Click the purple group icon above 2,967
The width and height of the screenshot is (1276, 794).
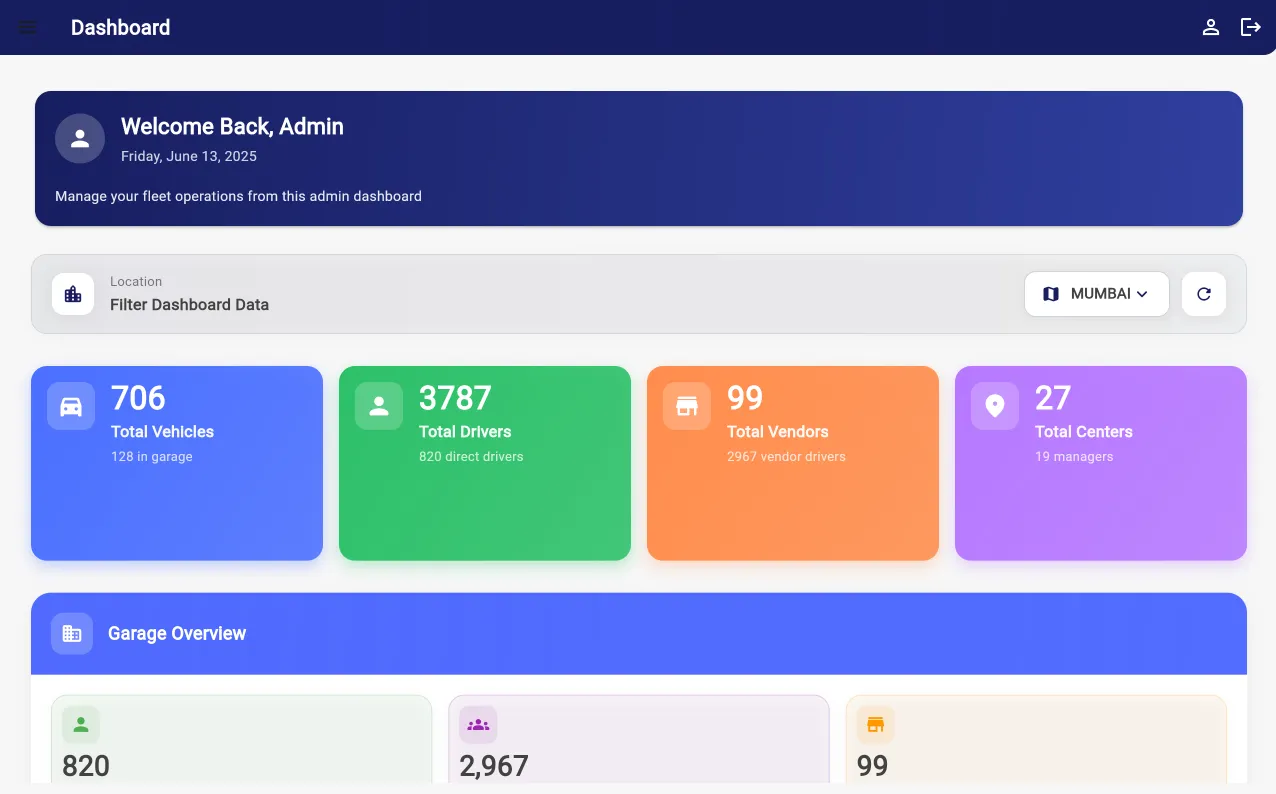tap(478, 725)
